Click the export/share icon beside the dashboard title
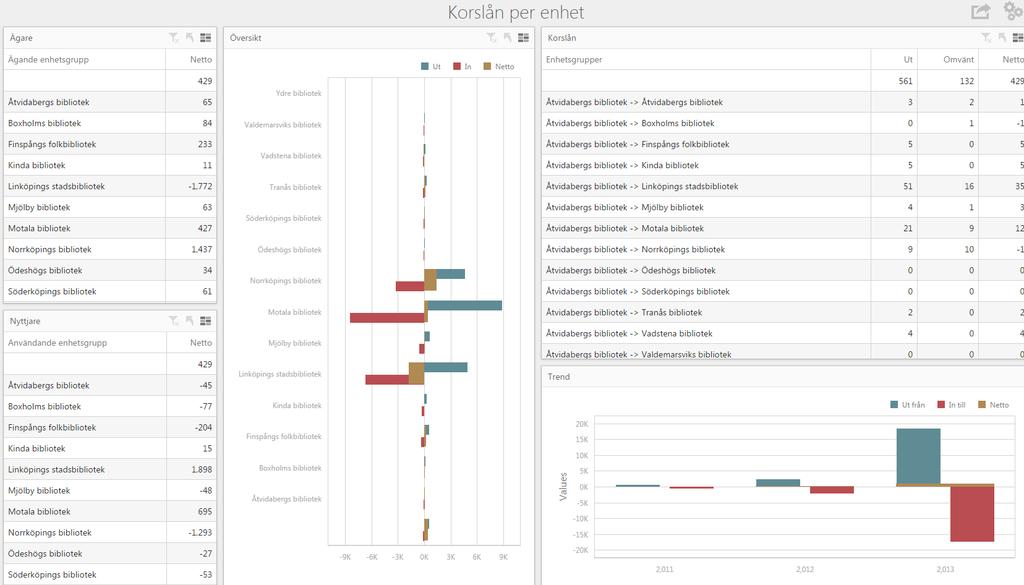Image resolution: width=1024 pixels, height=585 pixels. point(980,11)
